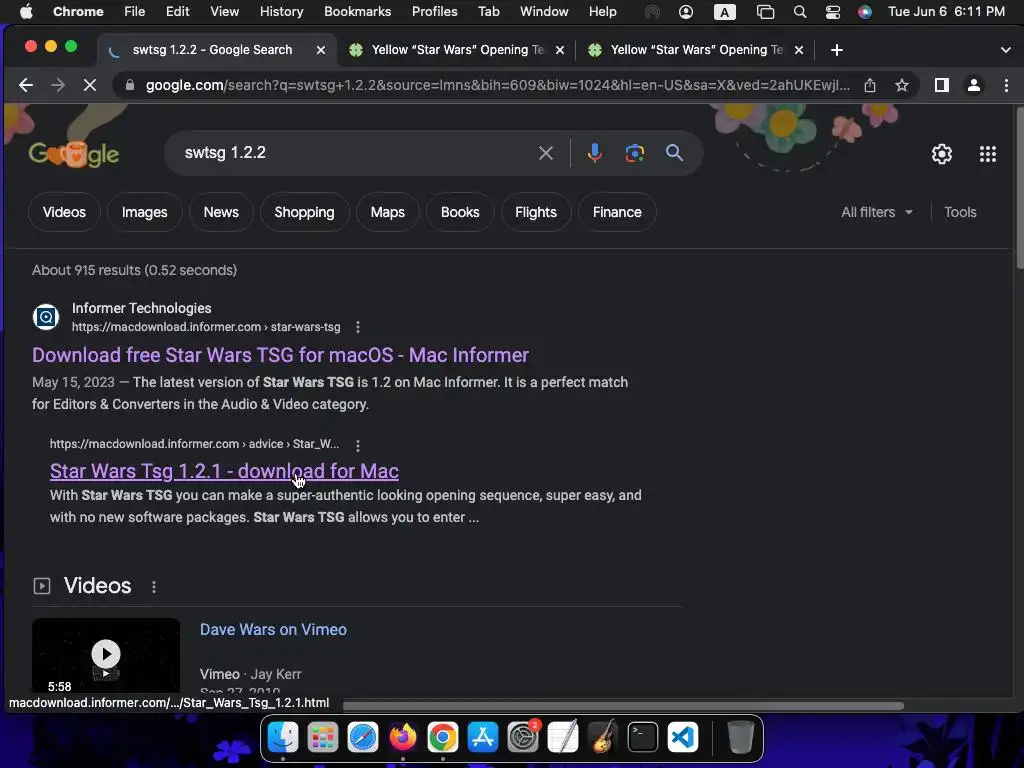
Task: Open System Settings from the dock
Action: (x=523, y=738)
